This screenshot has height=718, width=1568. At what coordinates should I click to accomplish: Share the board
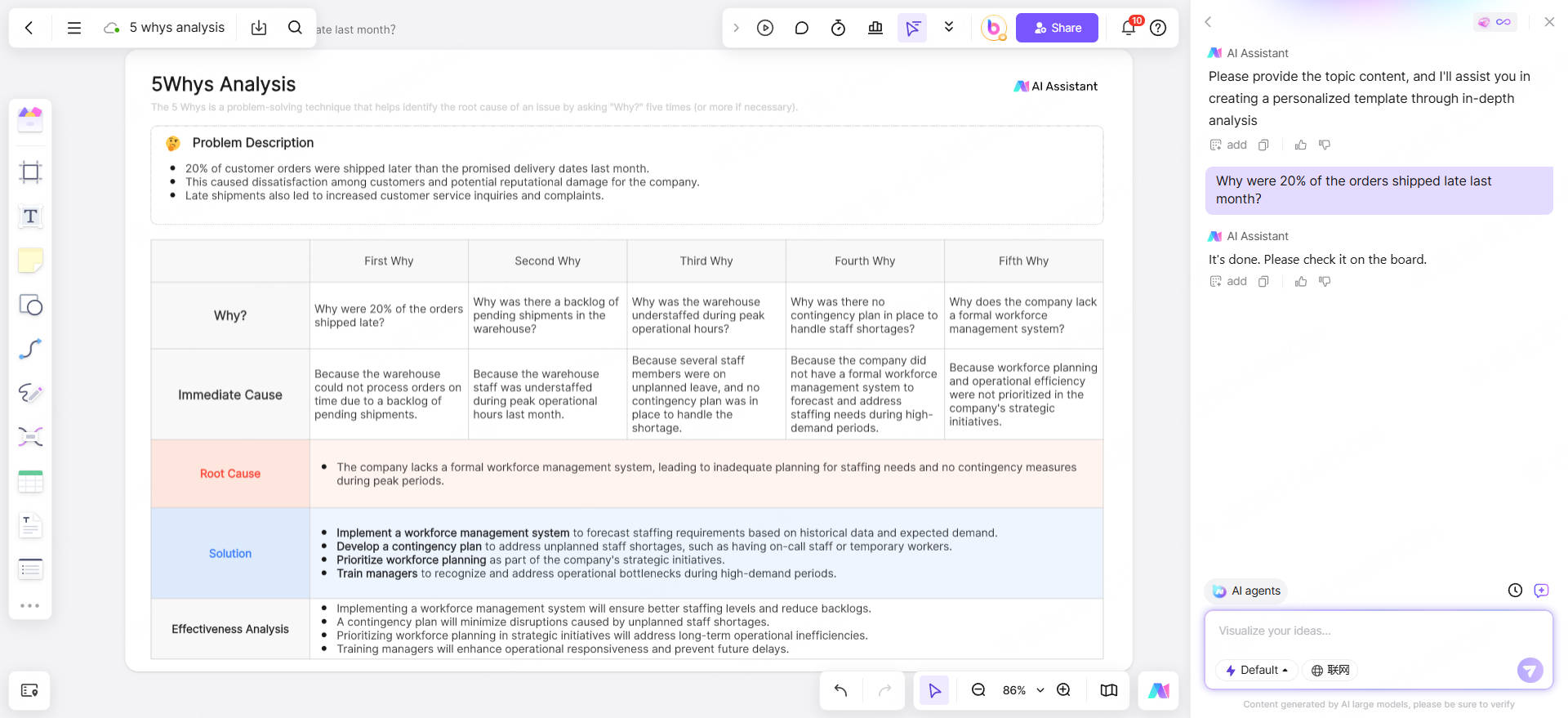pyautogui.click(x=1057, y=28)
